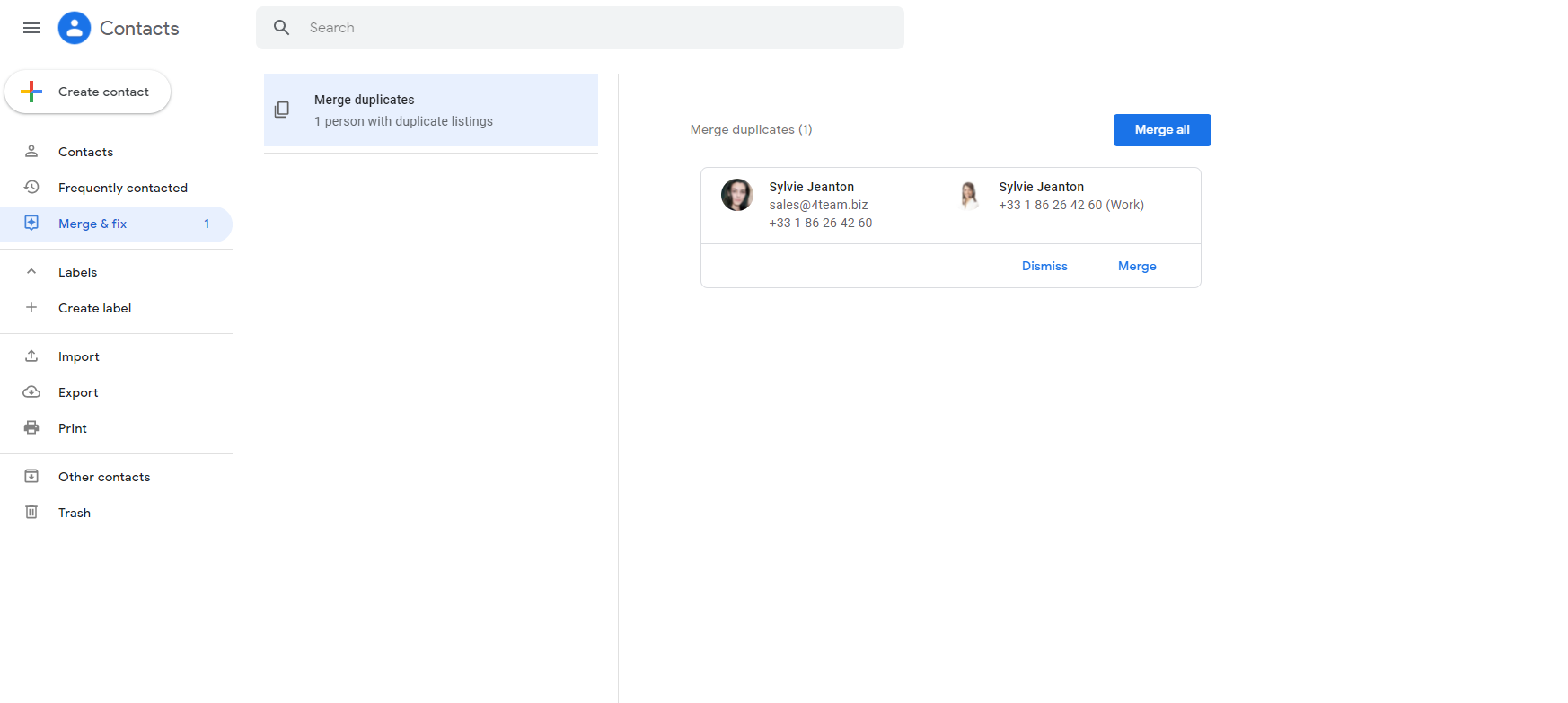Click '1 person with duplicate listings' text
1568x703 pixels.
click(x=403, y=121)
